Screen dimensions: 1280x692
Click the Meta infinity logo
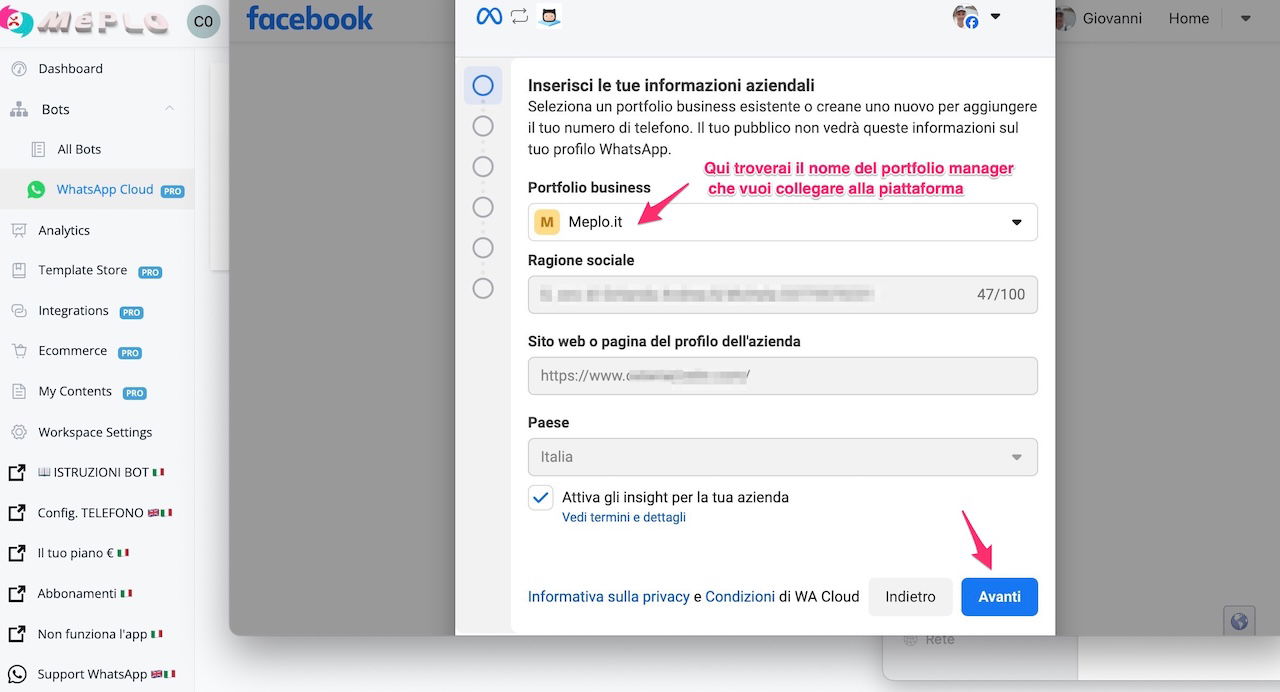(x=489, y=16)
